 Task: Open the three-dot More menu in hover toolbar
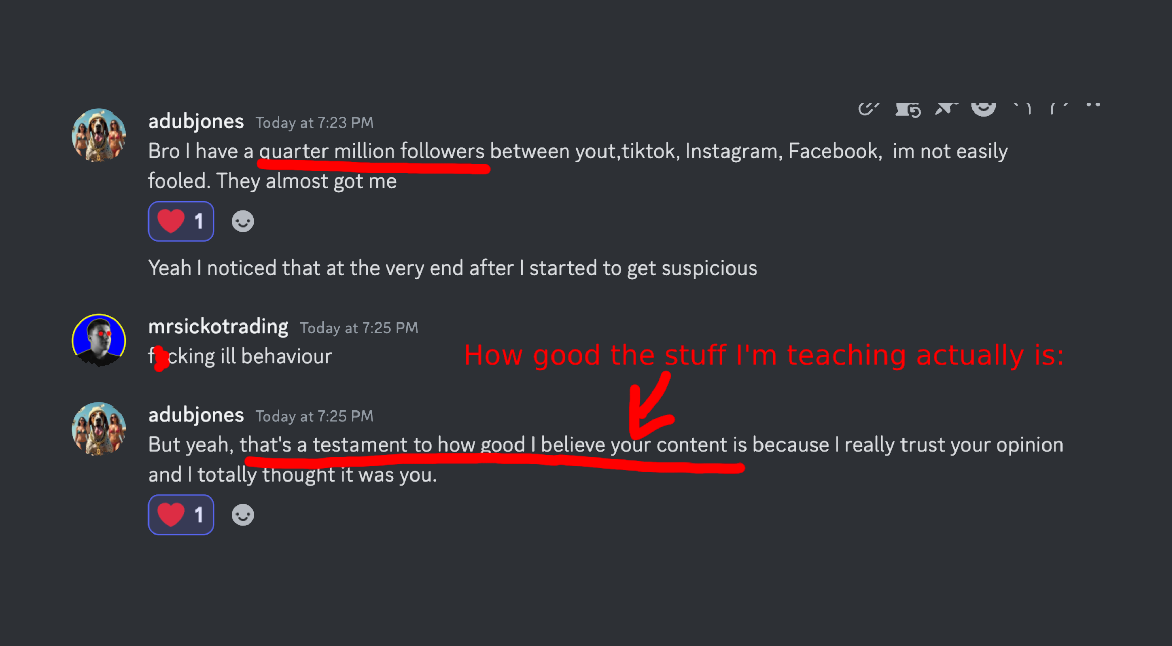(1093, 104)
